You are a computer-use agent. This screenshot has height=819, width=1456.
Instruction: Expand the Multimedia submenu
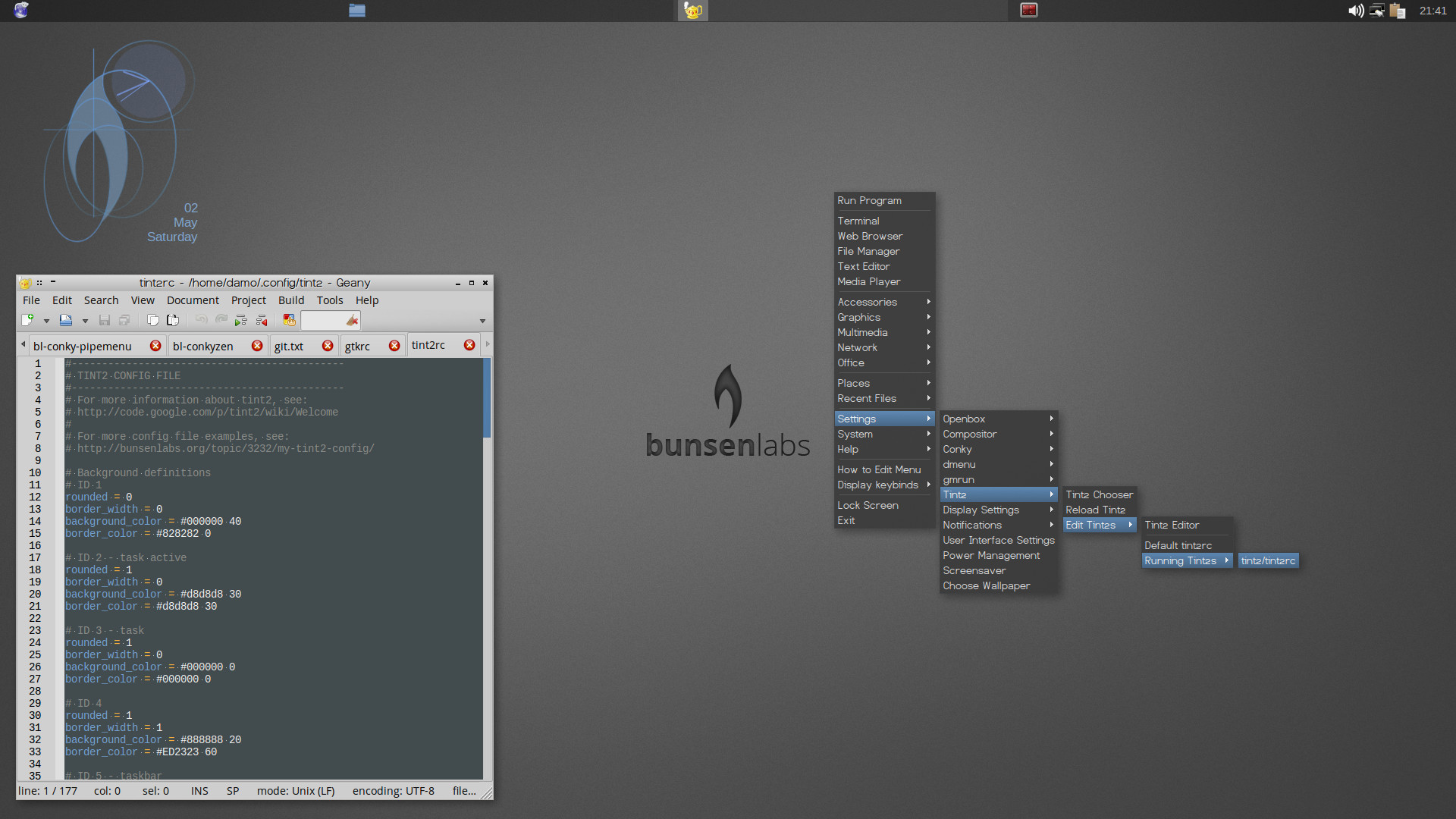tap(884, 333)
